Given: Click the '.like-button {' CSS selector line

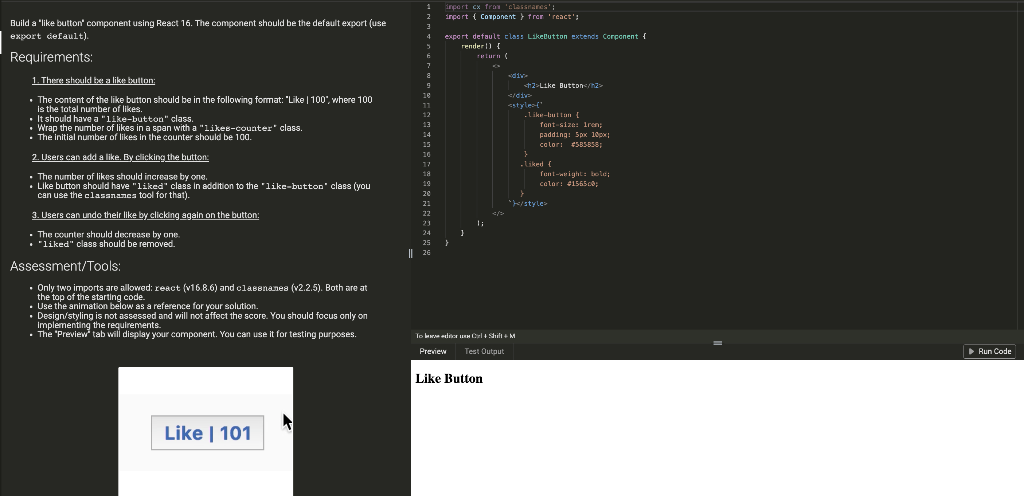Looking at the screenshot, I should pyautogui.click(x=552, y=115).
